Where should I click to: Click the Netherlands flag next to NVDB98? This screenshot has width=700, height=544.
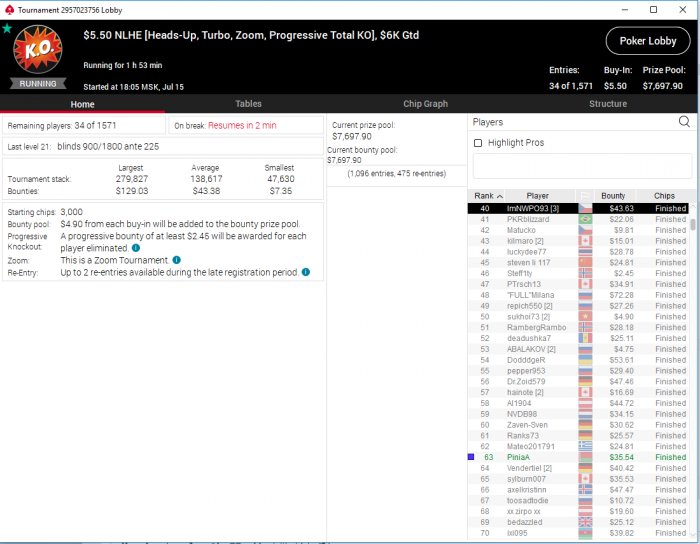[x=585, y=414]
